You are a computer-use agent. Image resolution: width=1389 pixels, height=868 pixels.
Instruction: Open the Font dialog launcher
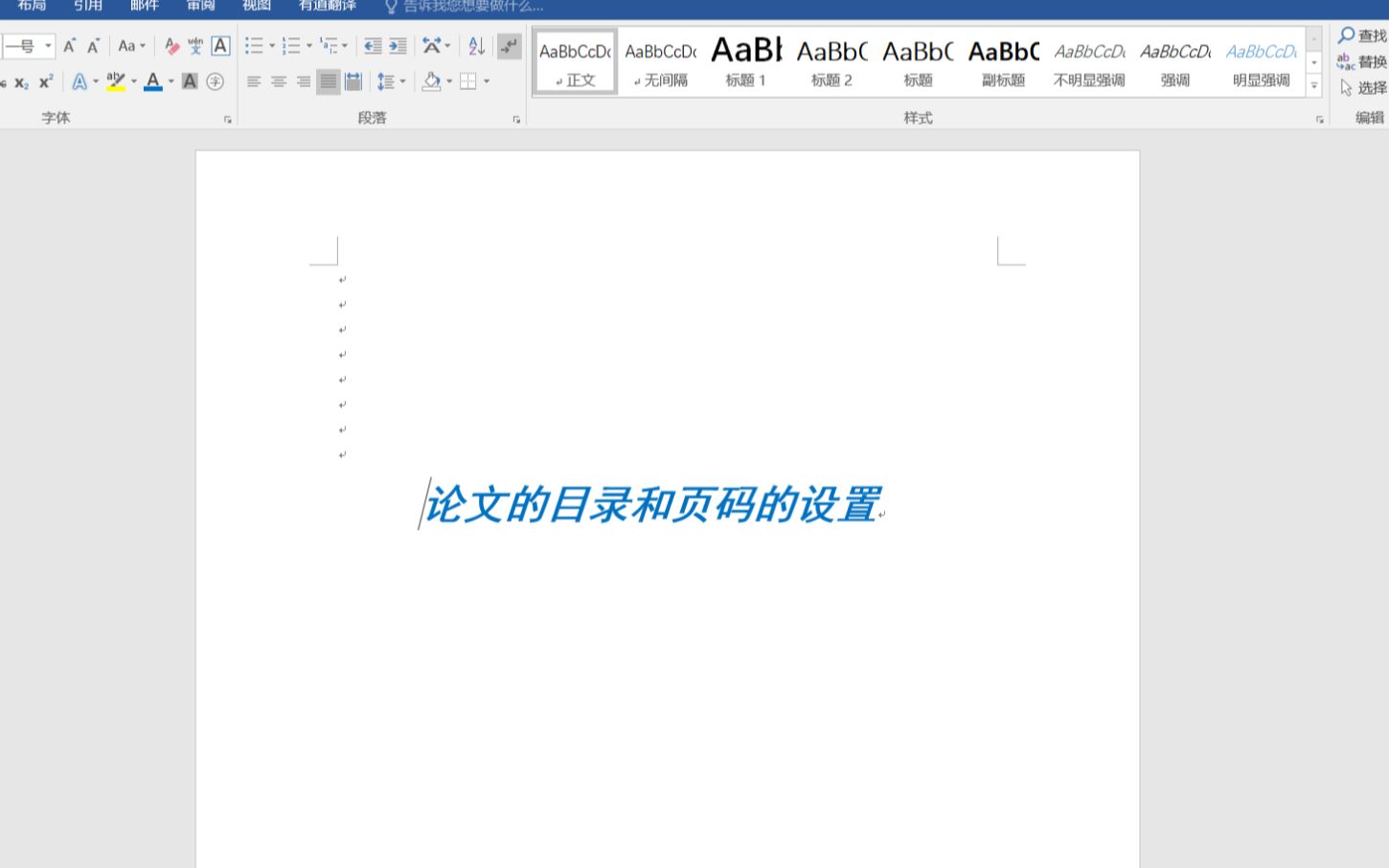228,120
